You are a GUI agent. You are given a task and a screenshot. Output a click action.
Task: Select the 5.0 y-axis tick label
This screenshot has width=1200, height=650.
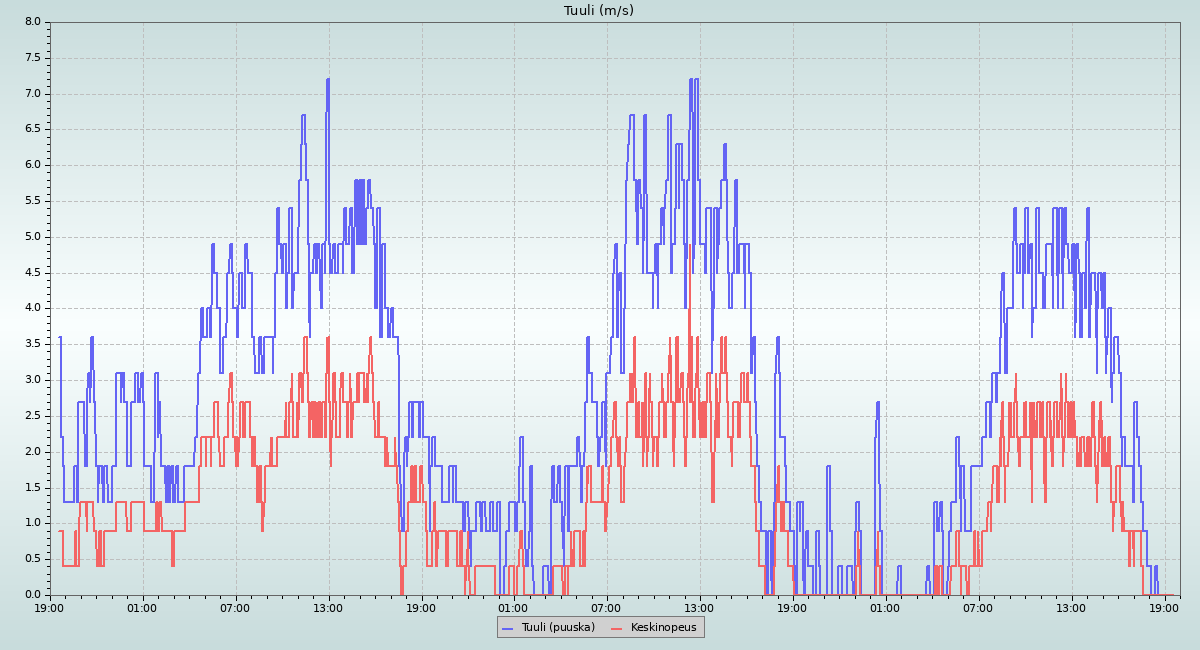coord(32,237)
